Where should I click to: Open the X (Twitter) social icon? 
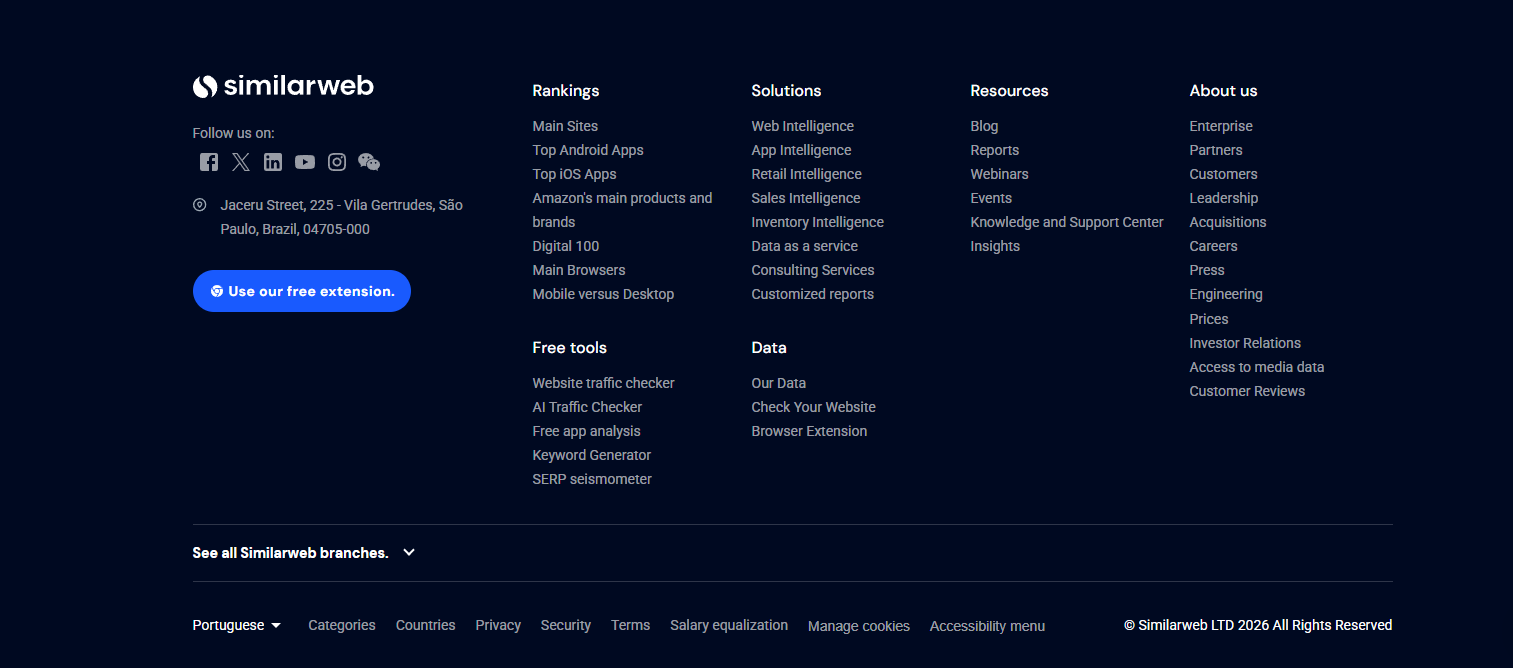(x=241, y=162)
